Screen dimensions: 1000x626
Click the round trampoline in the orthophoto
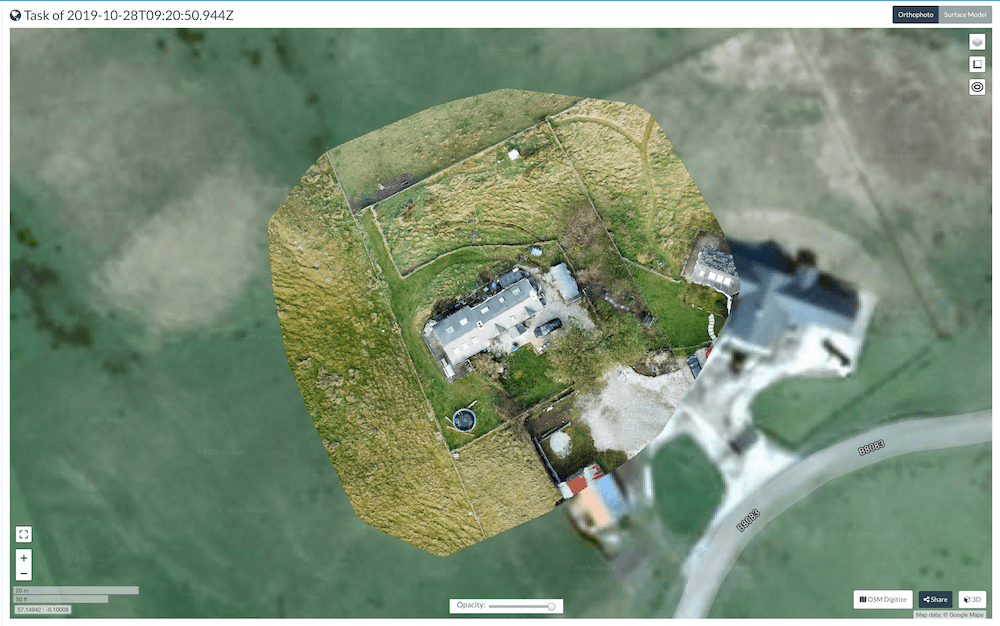pos(464,419)
